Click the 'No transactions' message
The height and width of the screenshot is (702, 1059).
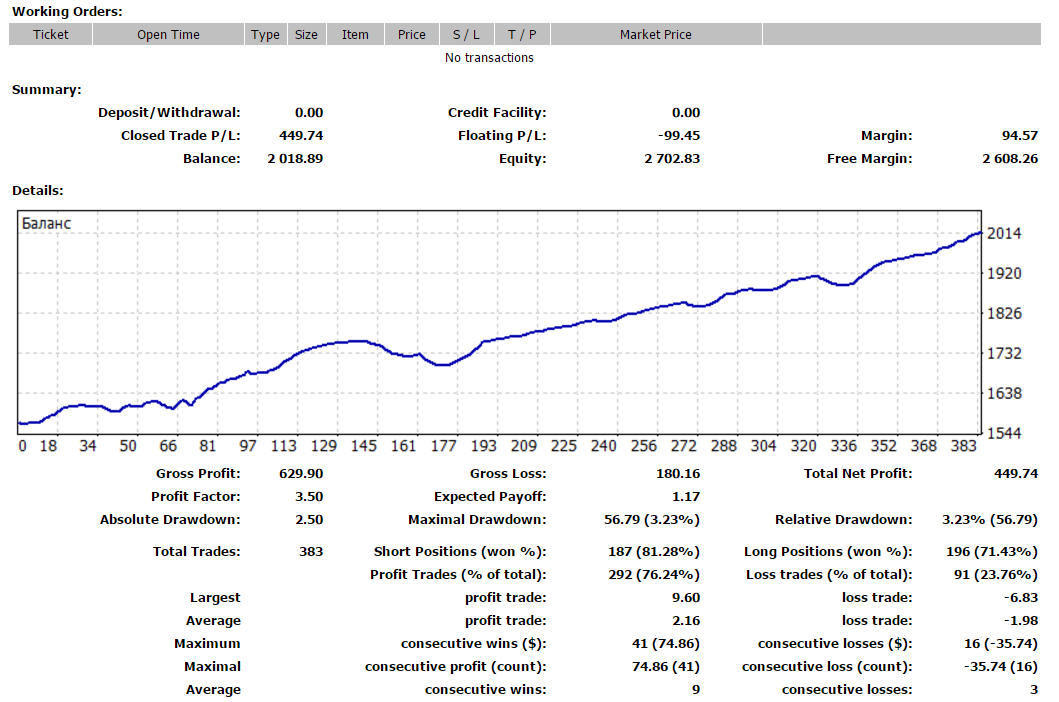pyautogui.click(x=489, y=57)
